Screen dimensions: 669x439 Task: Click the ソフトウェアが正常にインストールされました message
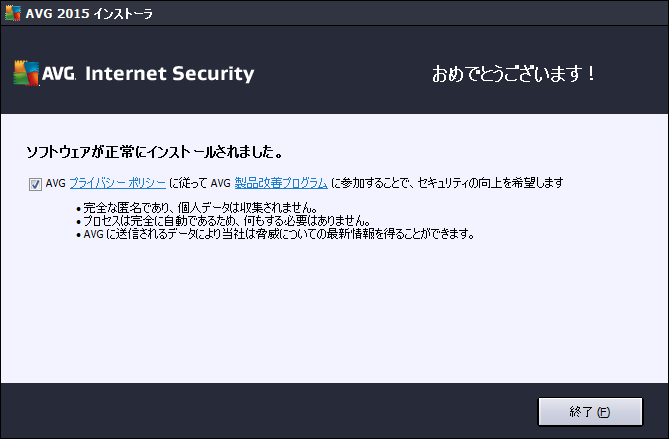point(154,152)
